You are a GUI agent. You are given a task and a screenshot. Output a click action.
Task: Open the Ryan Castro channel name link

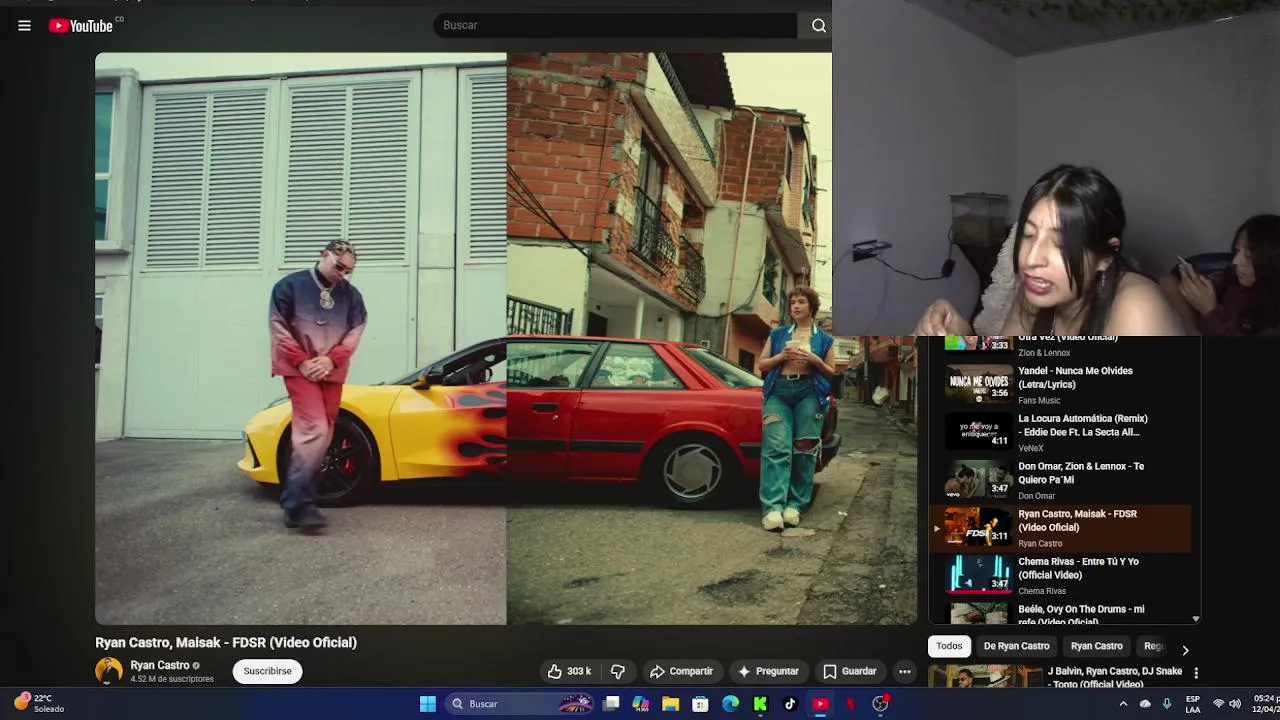click(160, 665)
